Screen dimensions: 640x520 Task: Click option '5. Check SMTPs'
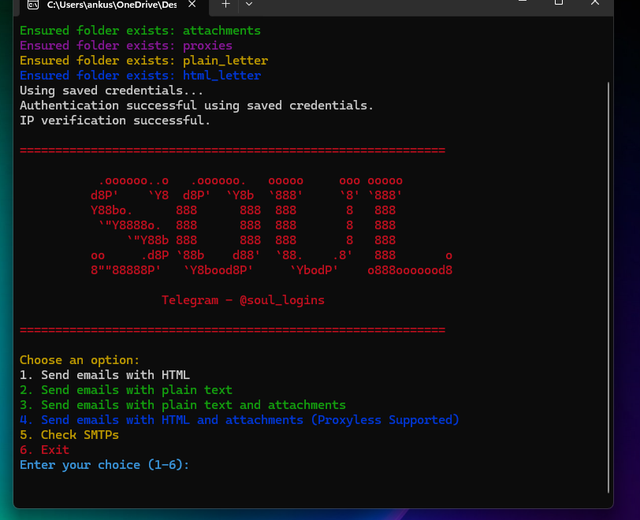[x=69, y=435]
